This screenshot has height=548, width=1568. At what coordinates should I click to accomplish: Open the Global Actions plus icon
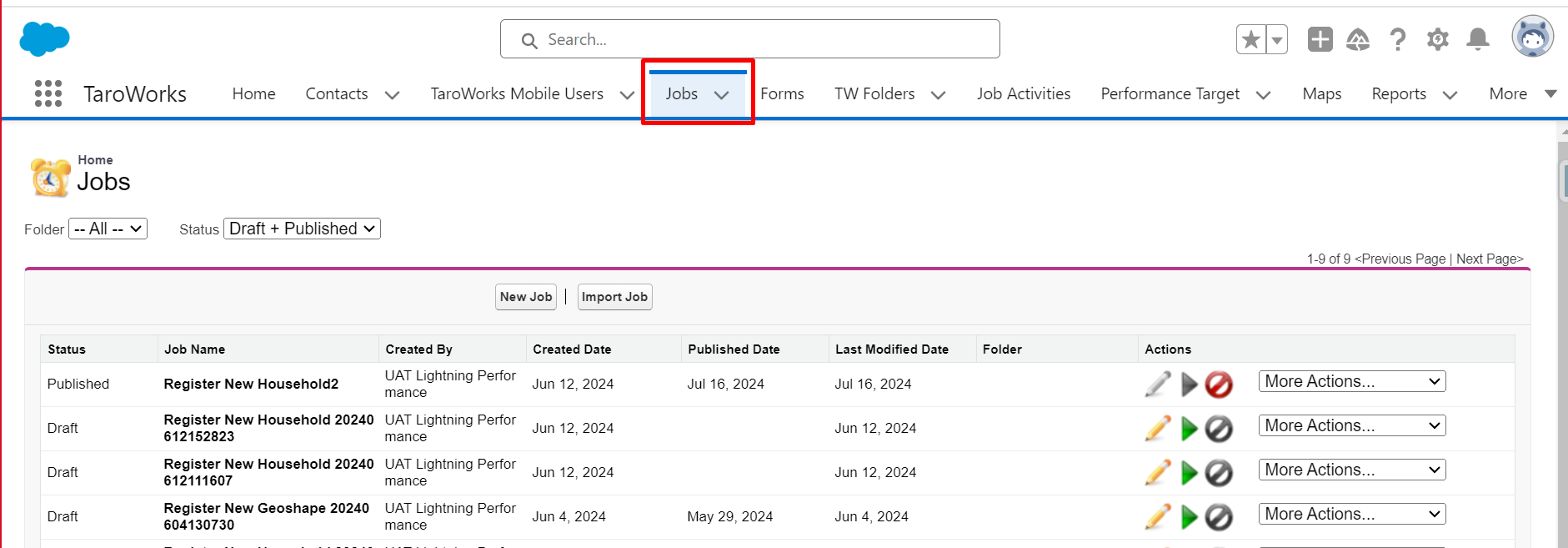[1320, 39]
